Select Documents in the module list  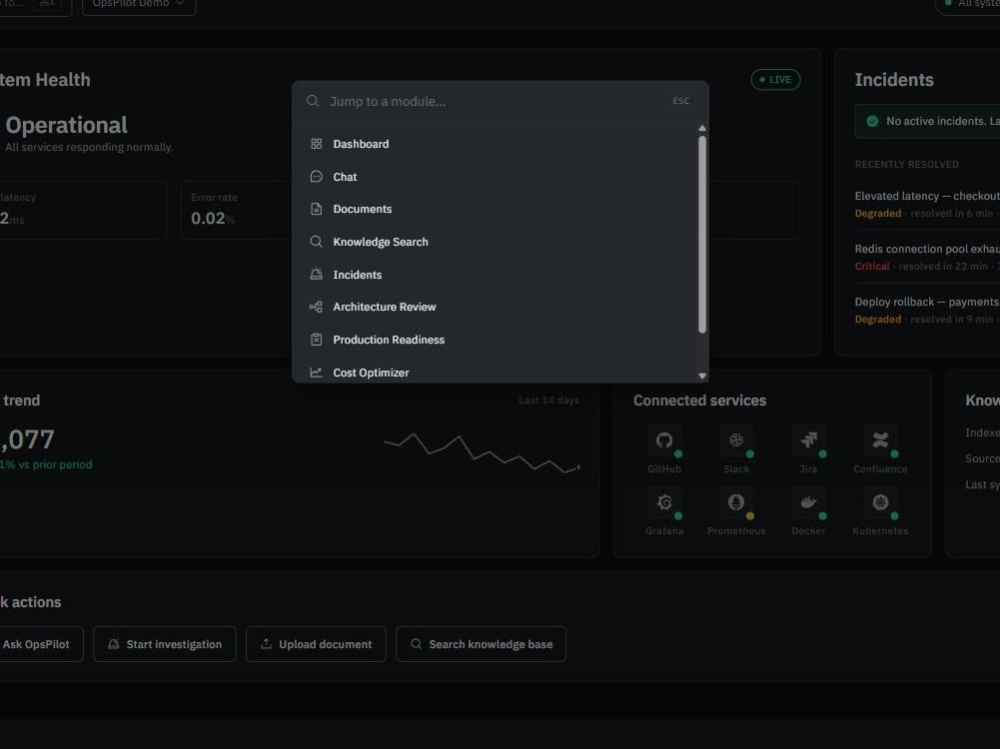495,209
